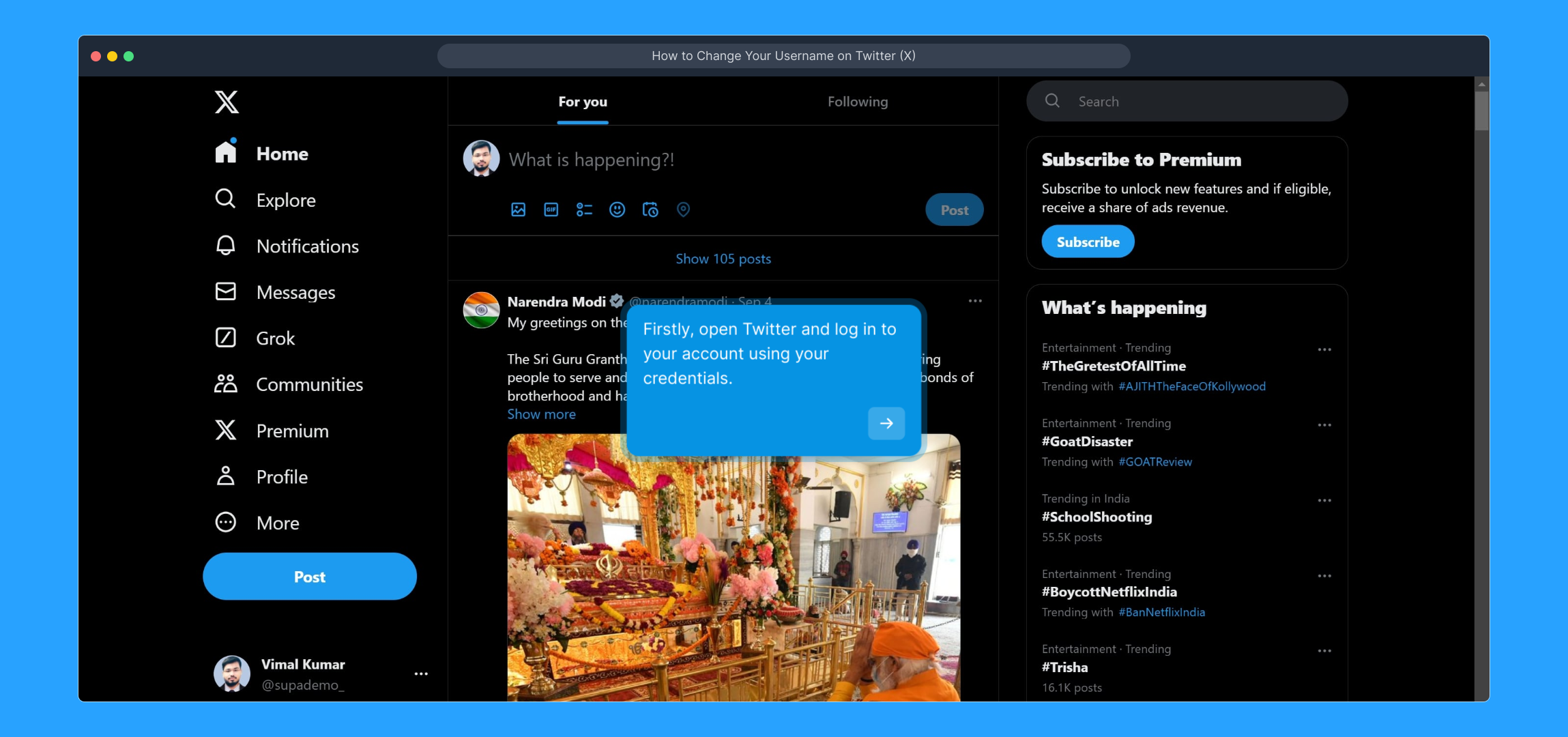This screenshot has height=737, width=1568.
Task: Open the #SchoolShooting trending hashtag
Action: point(1096,517)
